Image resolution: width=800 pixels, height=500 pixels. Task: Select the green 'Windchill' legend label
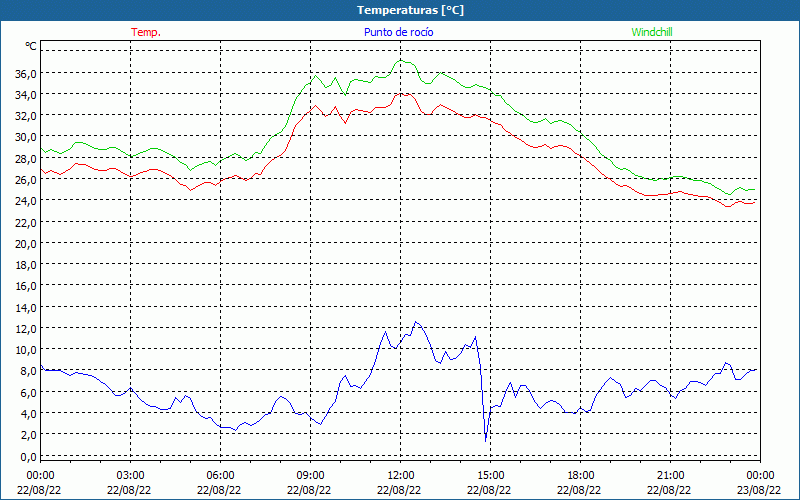(x=652, y=32)
